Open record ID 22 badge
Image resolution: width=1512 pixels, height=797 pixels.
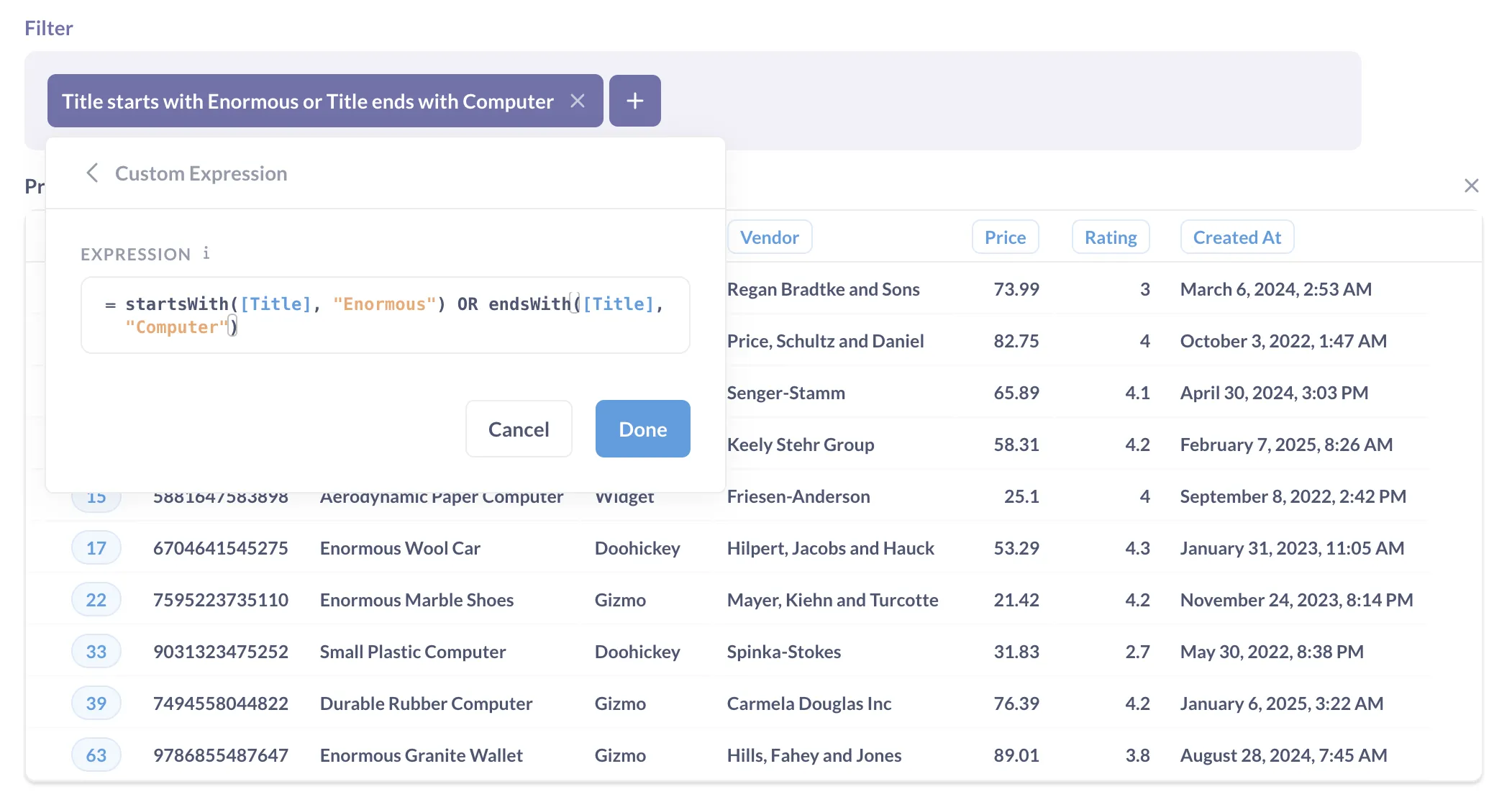click(x=96, y=600)
